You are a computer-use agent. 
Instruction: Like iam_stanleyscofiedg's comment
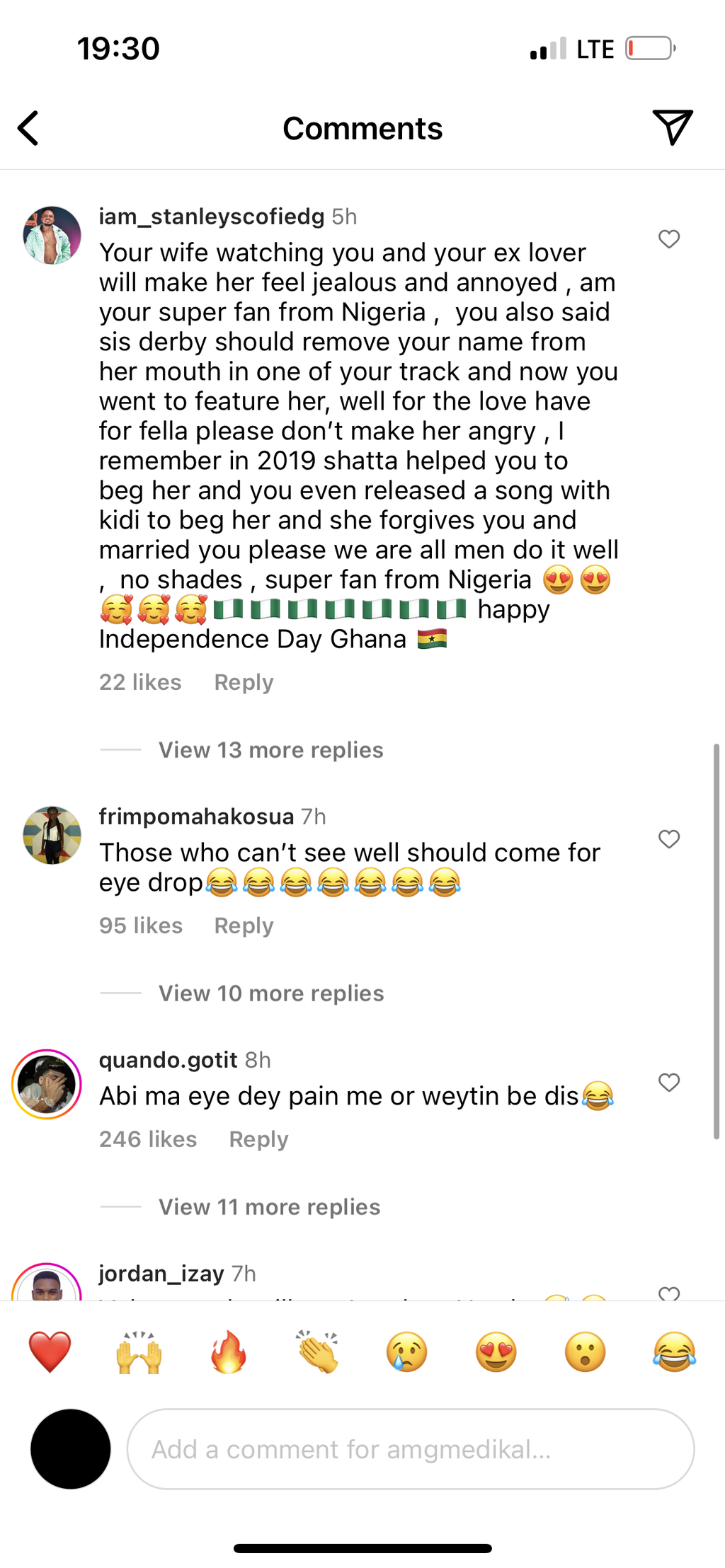pyautogui.click(x=668, y=239)
